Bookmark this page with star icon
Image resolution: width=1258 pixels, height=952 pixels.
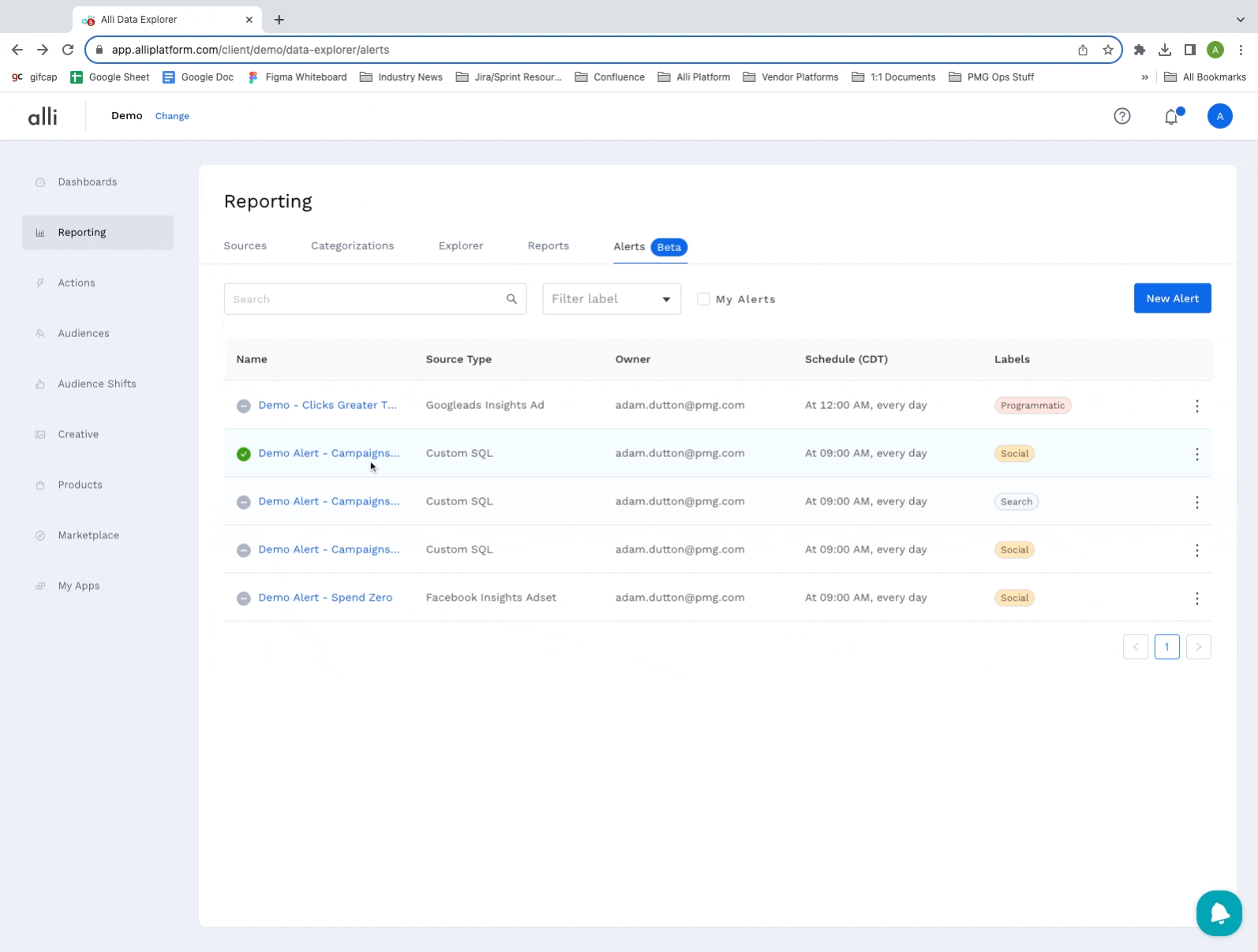[x=1108, y=50]
